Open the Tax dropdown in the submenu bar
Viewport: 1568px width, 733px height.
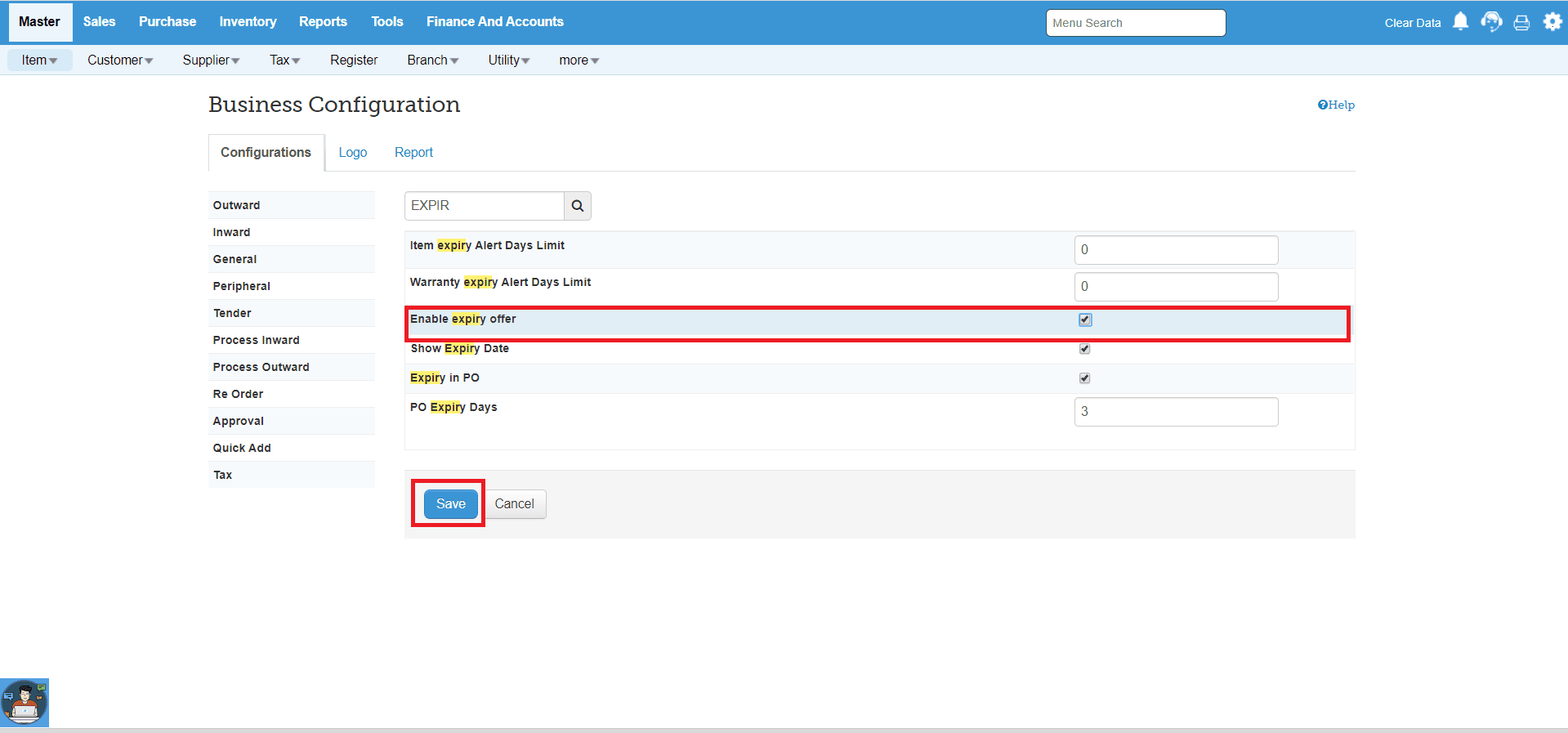[285, 60]
